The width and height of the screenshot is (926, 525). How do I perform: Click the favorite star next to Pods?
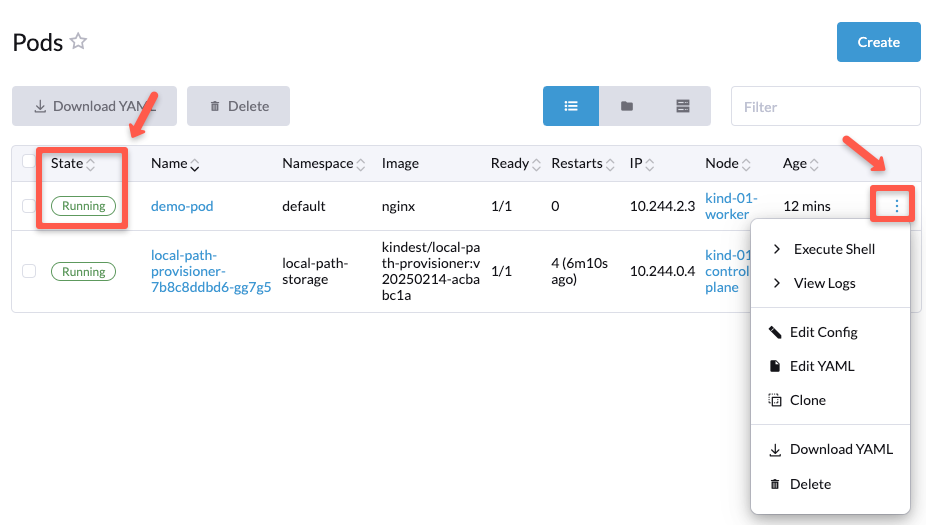pos(78,42)
